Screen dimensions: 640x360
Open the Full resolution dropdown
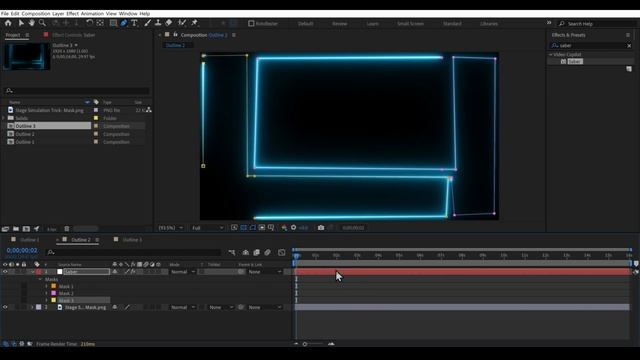[x=207, y=228]
